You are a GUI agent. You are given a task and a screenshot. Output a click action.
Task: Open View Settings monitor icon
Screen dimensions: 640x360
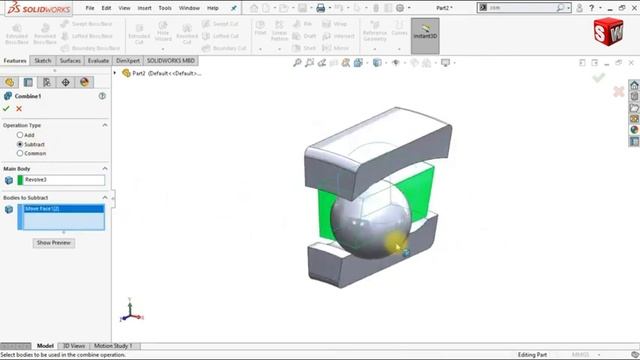click(x=445, y=62)
